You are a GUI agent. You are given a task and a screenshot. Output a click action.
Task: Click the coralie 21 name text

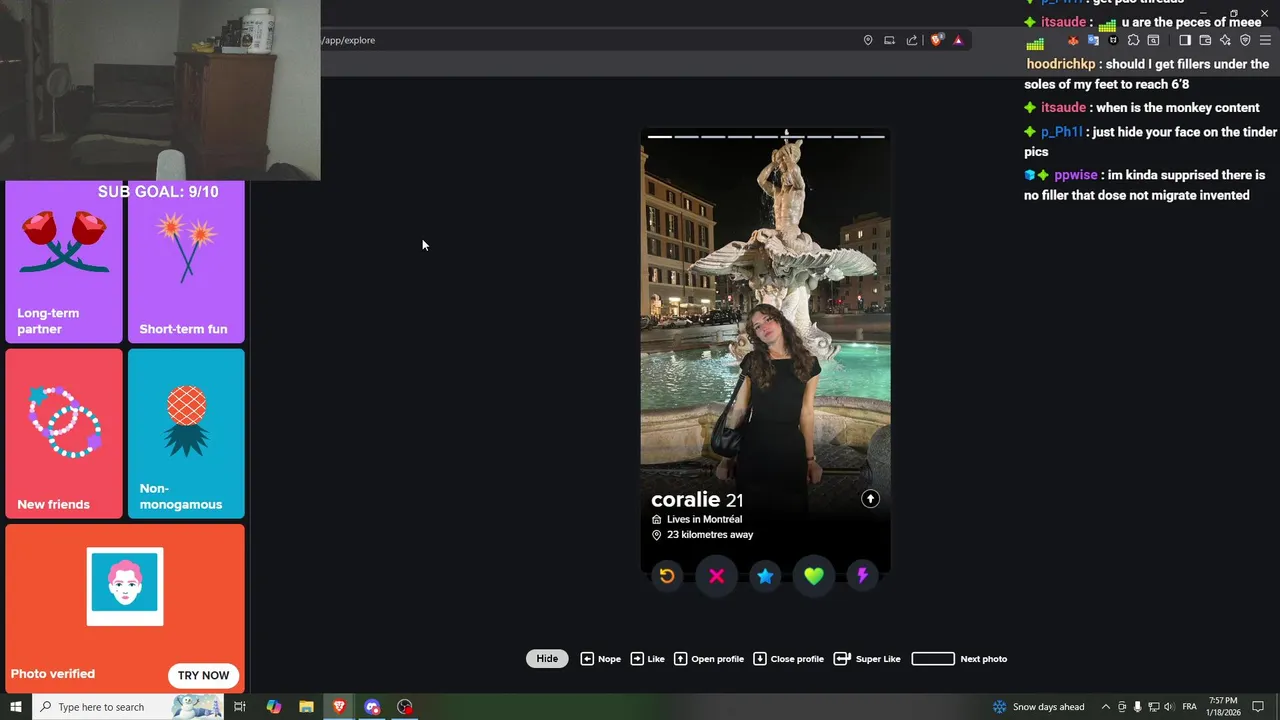coord(697,500)
